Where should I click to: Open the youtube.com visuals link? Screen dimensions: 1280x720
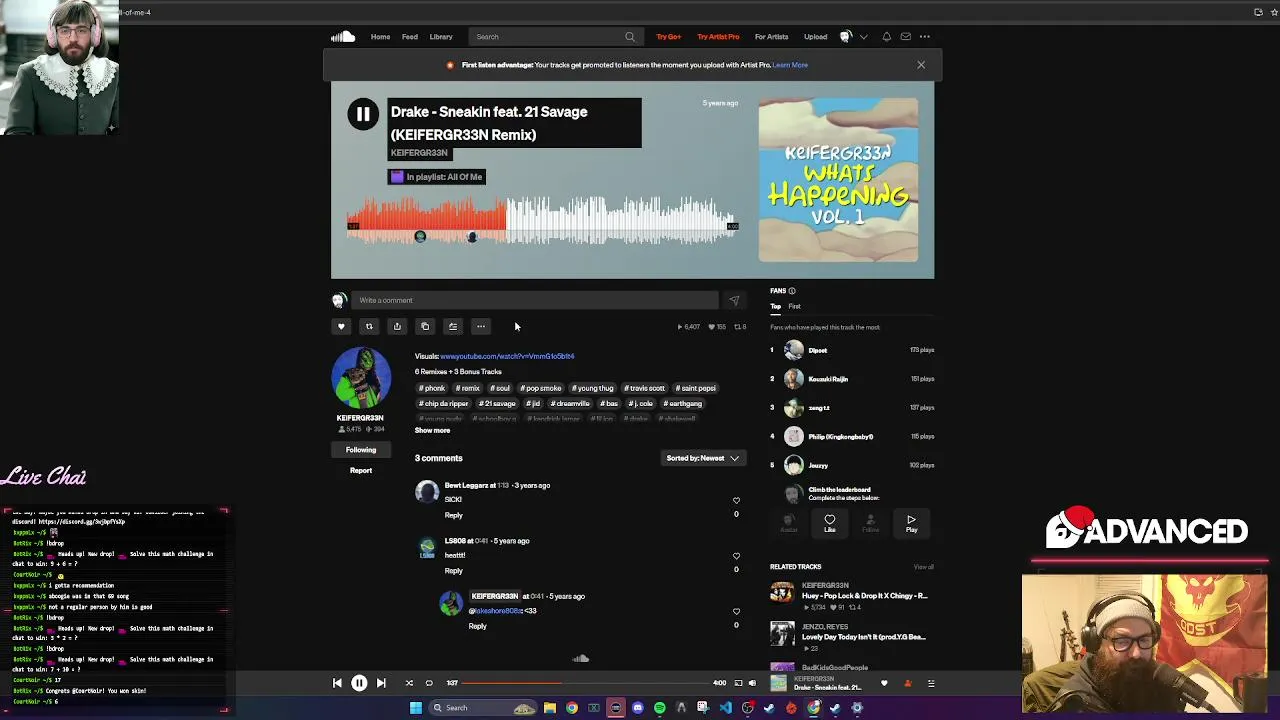507,356
